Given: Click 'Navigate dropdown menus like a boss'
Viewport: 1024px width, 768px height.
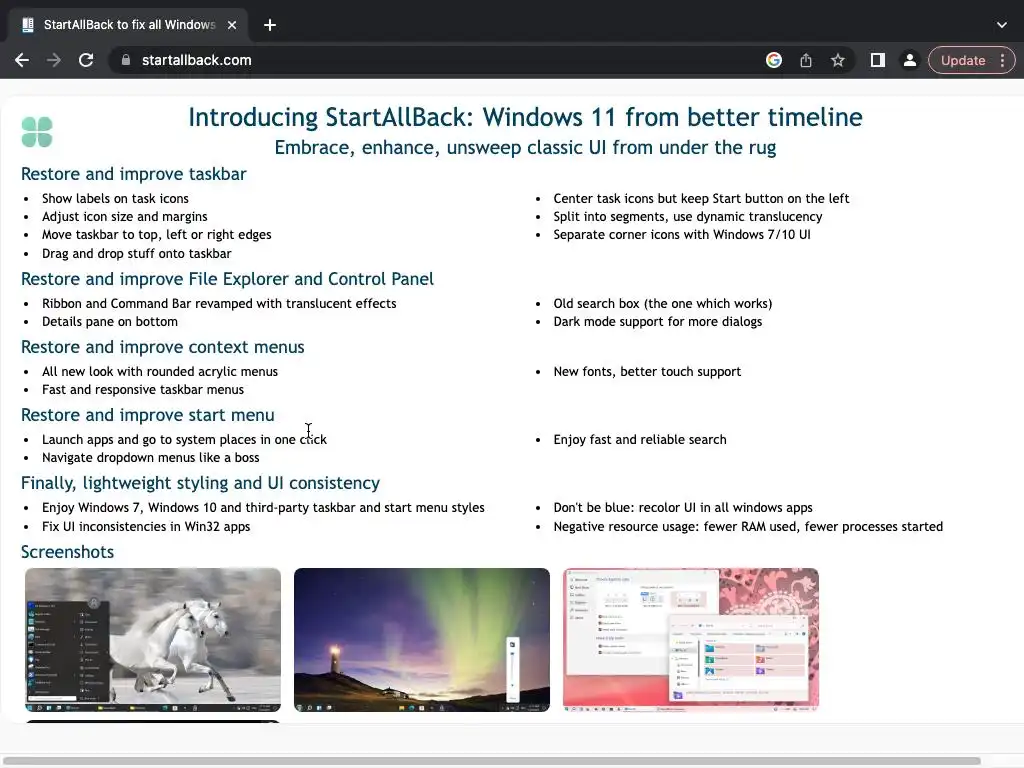Looking at the screenshot, I should 151,458.
